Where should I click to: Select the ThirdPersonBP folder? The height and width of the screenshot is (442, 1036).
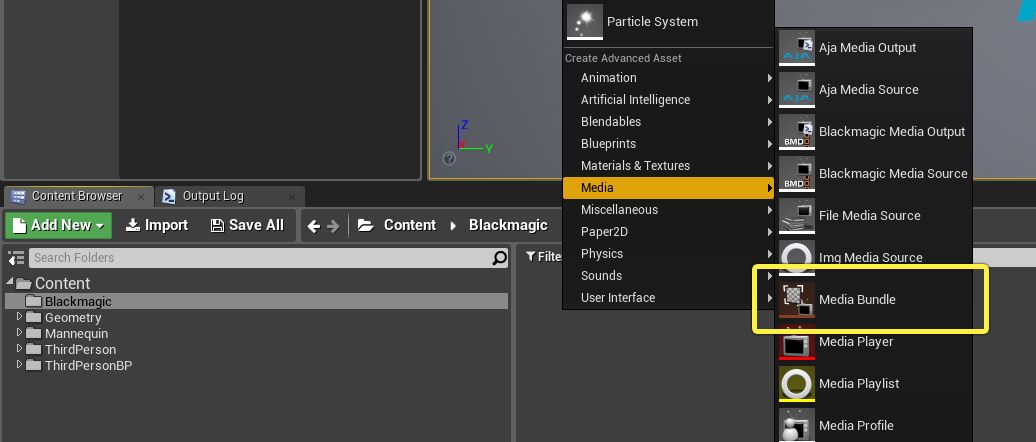tap(88, 366)
